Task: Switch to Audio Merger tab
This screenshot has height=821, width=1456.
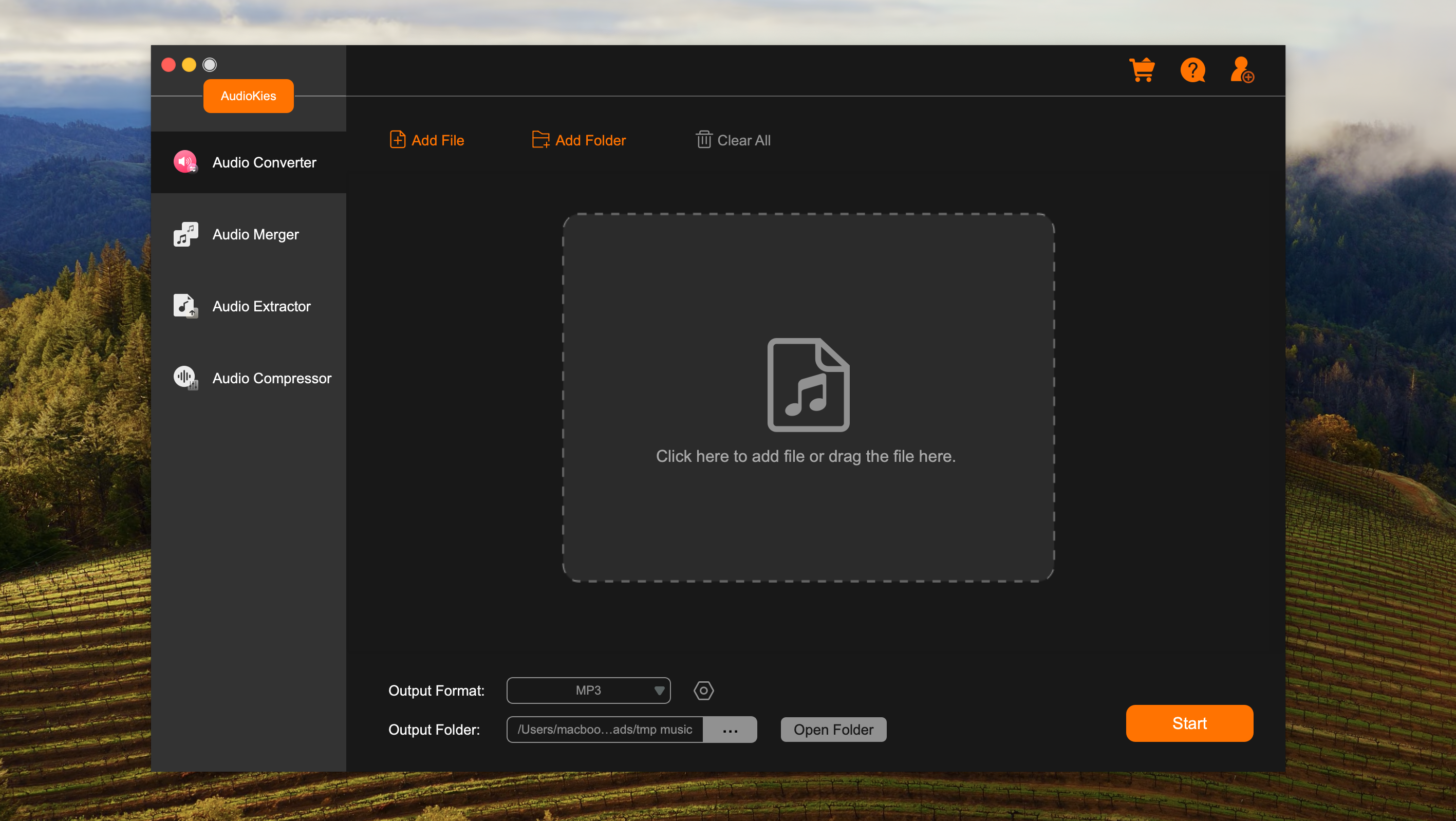Action: (255, 234)
